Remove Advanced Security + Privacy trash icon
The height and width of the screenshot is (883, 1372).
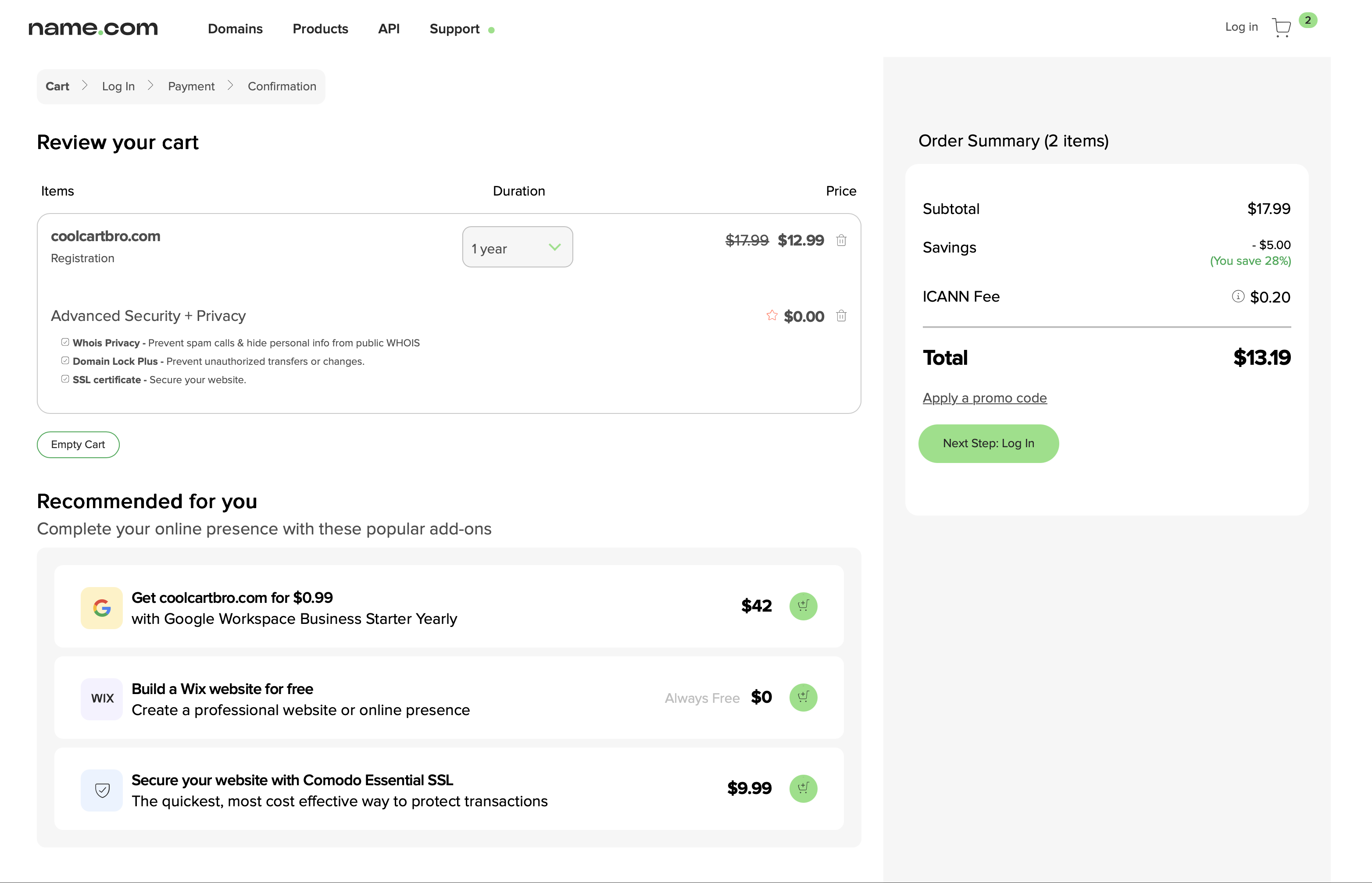[841, 316]
